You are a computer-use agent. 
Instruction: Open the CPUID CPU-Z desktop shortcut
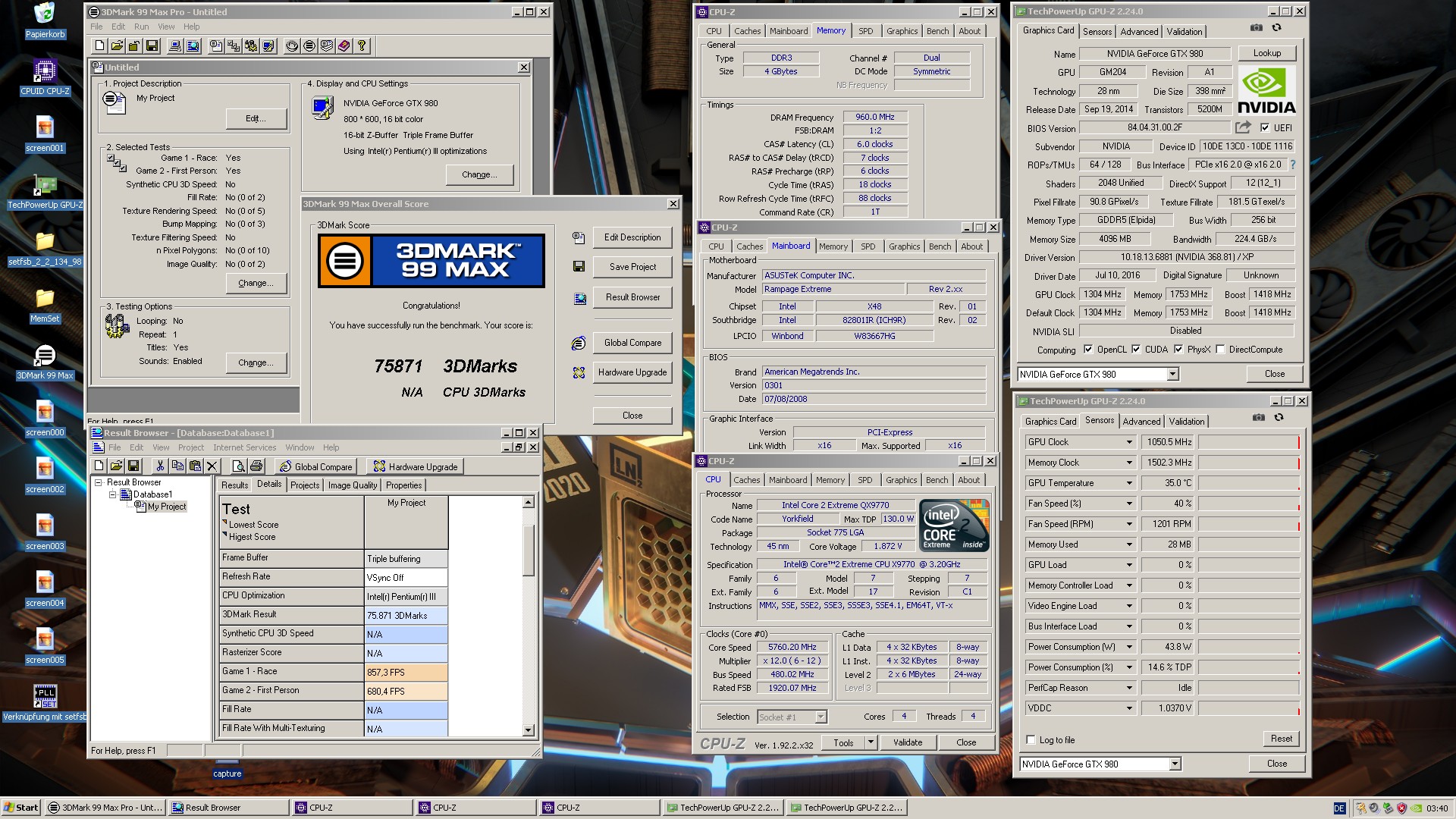click(45, 77)
